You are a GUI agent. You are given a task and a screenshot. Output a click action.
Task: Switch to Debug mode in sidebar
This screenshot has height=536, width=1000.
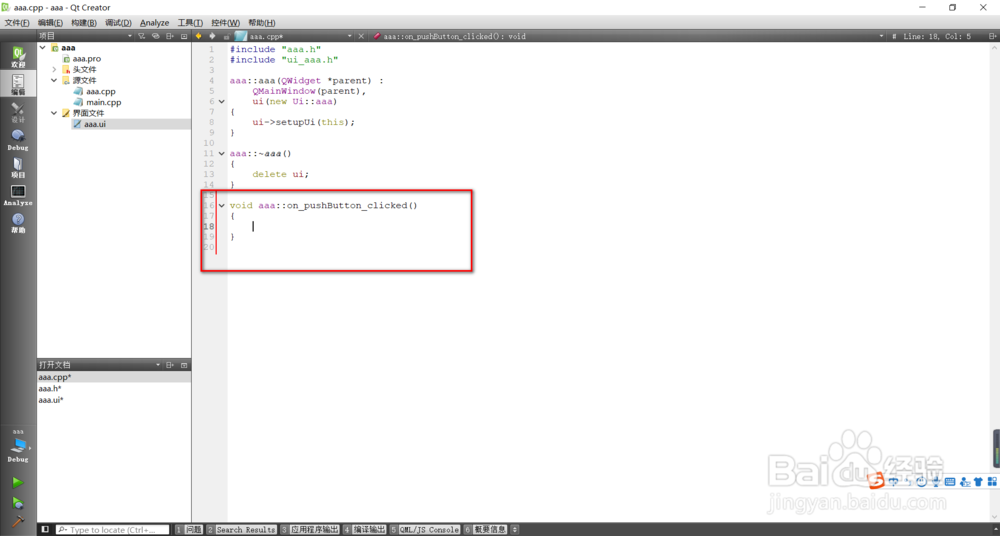[18, 140]
